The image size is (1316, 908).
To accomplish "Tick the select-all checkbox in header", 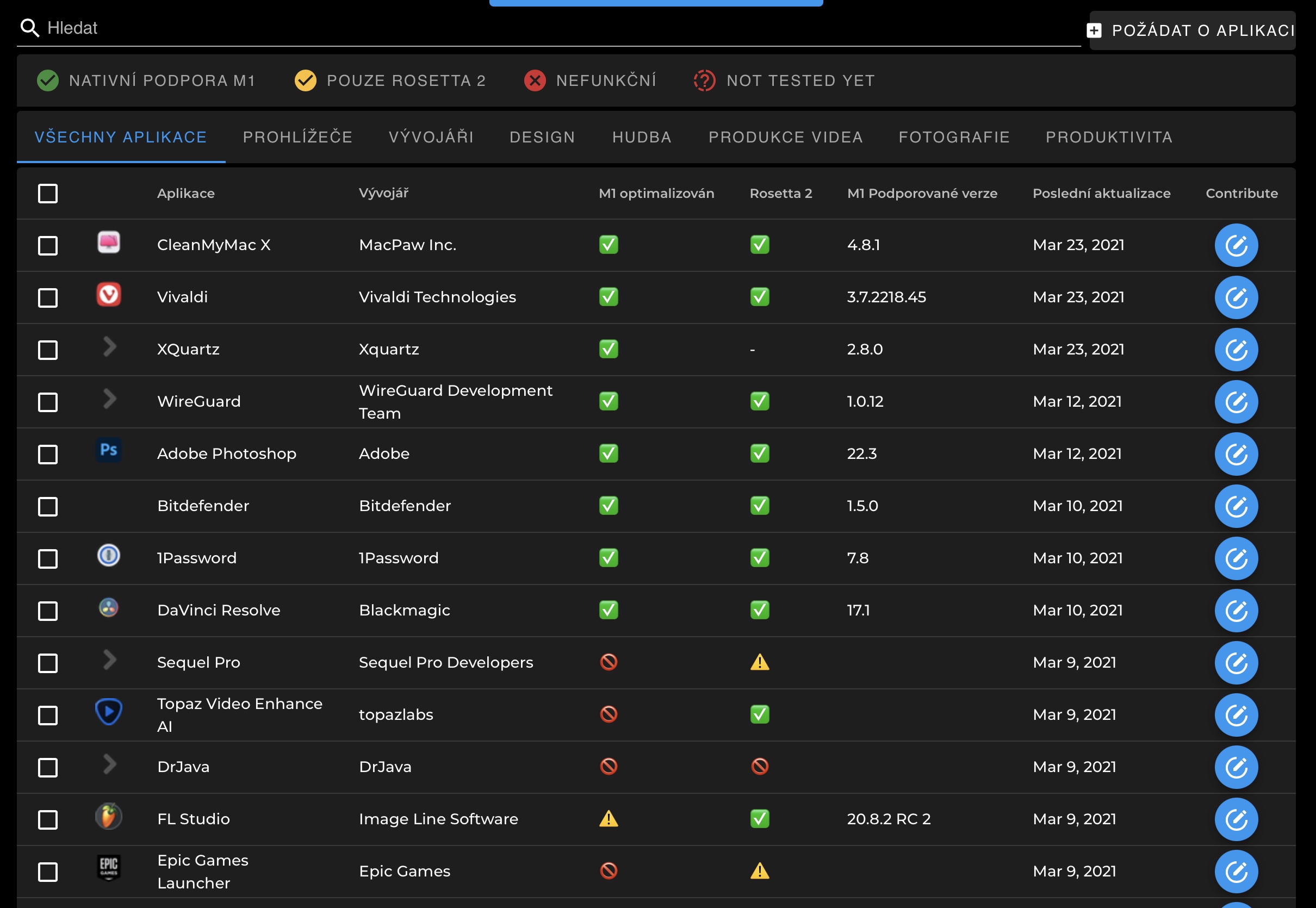I will coord(48,194).
